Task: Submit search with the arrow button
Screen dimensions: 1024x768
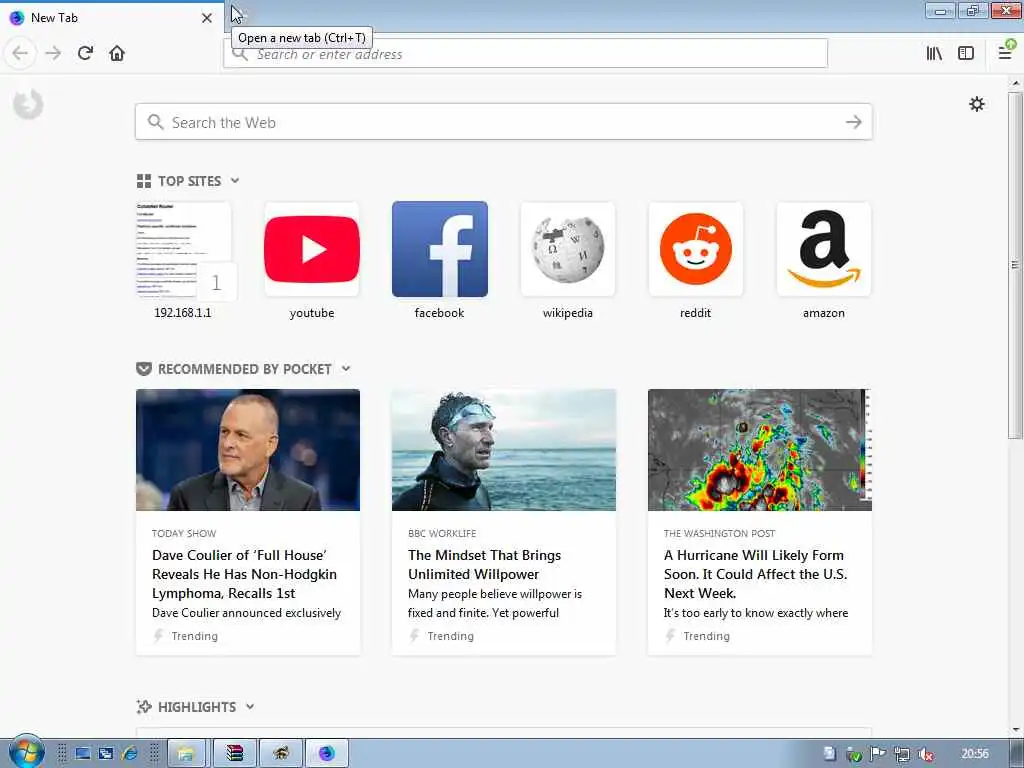Action: click(x=854, y=121)
